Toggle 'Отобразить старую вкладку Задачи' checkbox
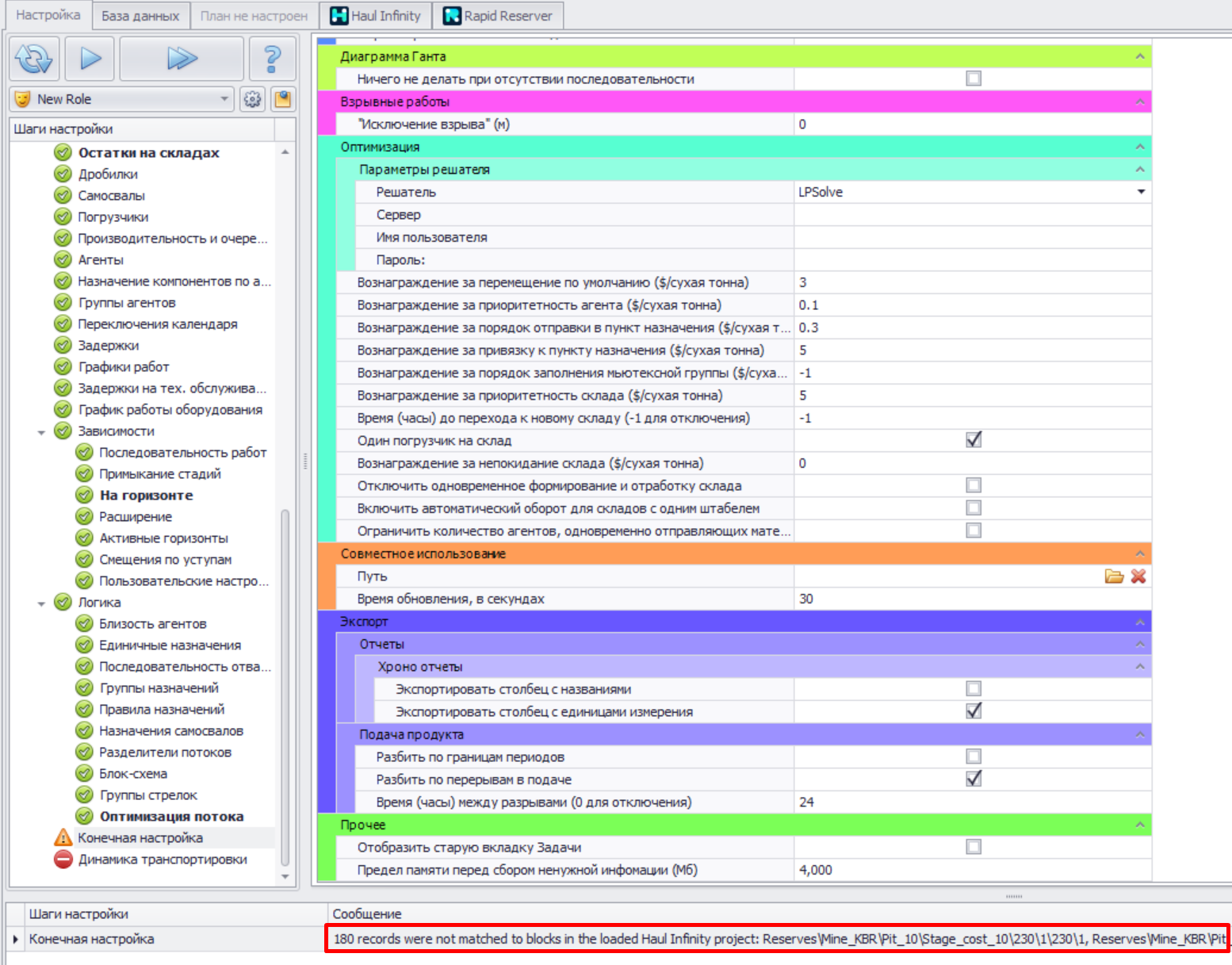 (x=974, y=847)
